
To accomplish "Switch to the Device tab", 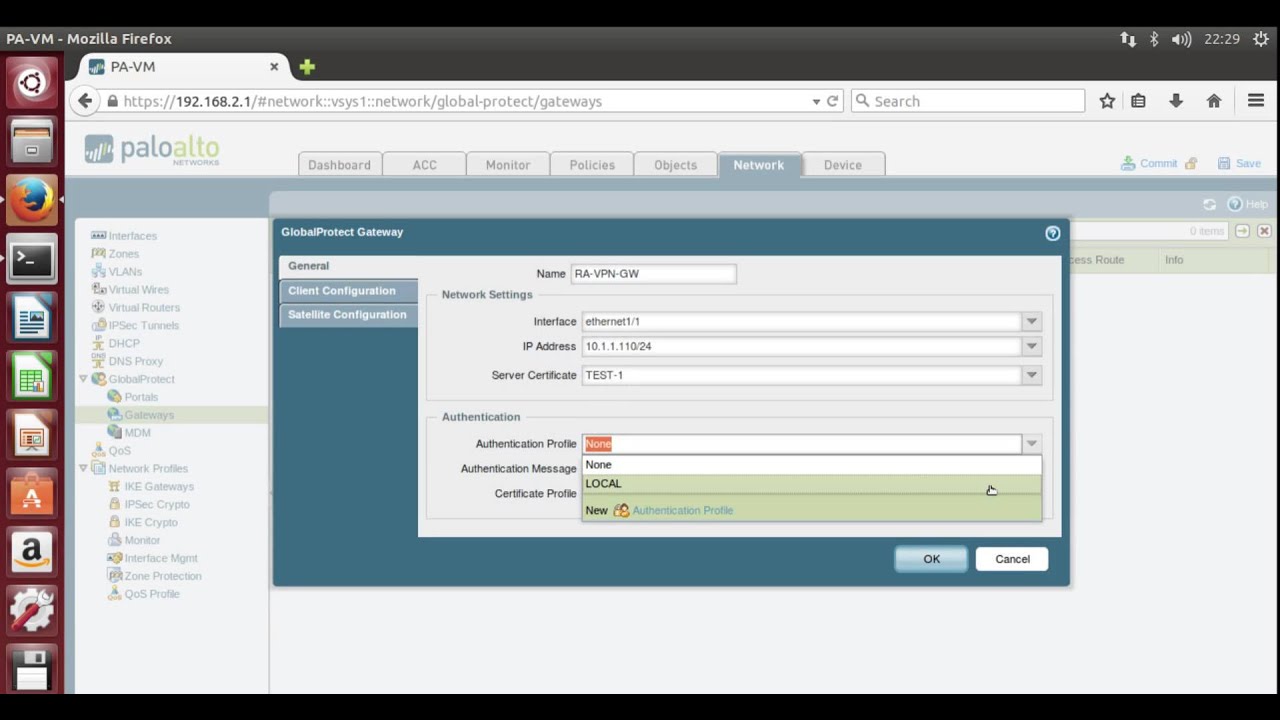I will [843, 165].
